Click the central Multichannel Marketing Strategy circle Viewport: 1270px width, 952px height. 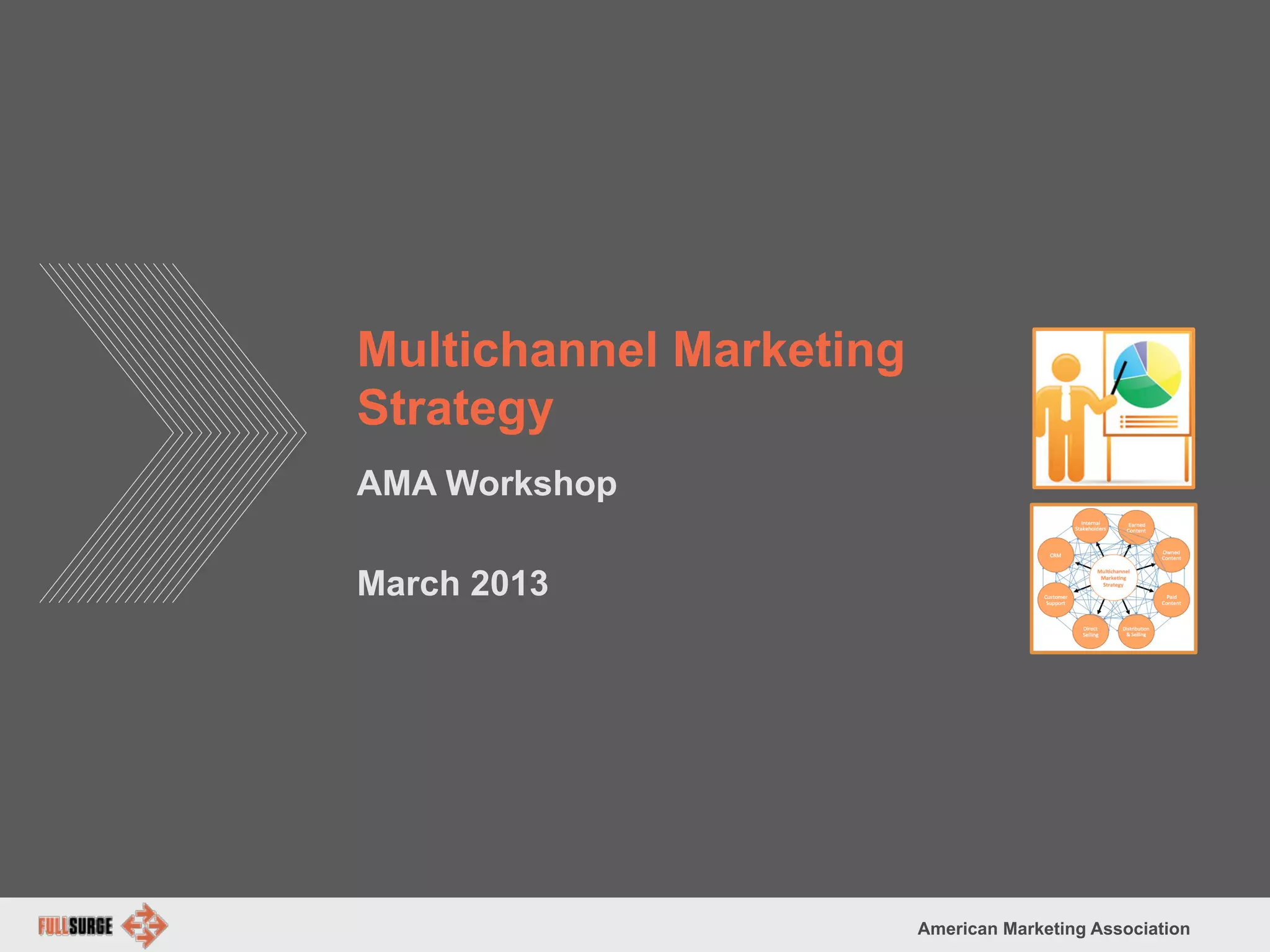coord(1113,578)
